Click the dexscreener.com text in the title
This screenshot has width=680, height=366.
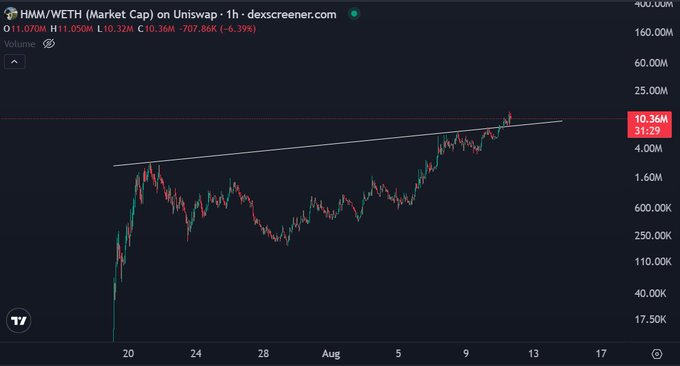tap(292, 14)
